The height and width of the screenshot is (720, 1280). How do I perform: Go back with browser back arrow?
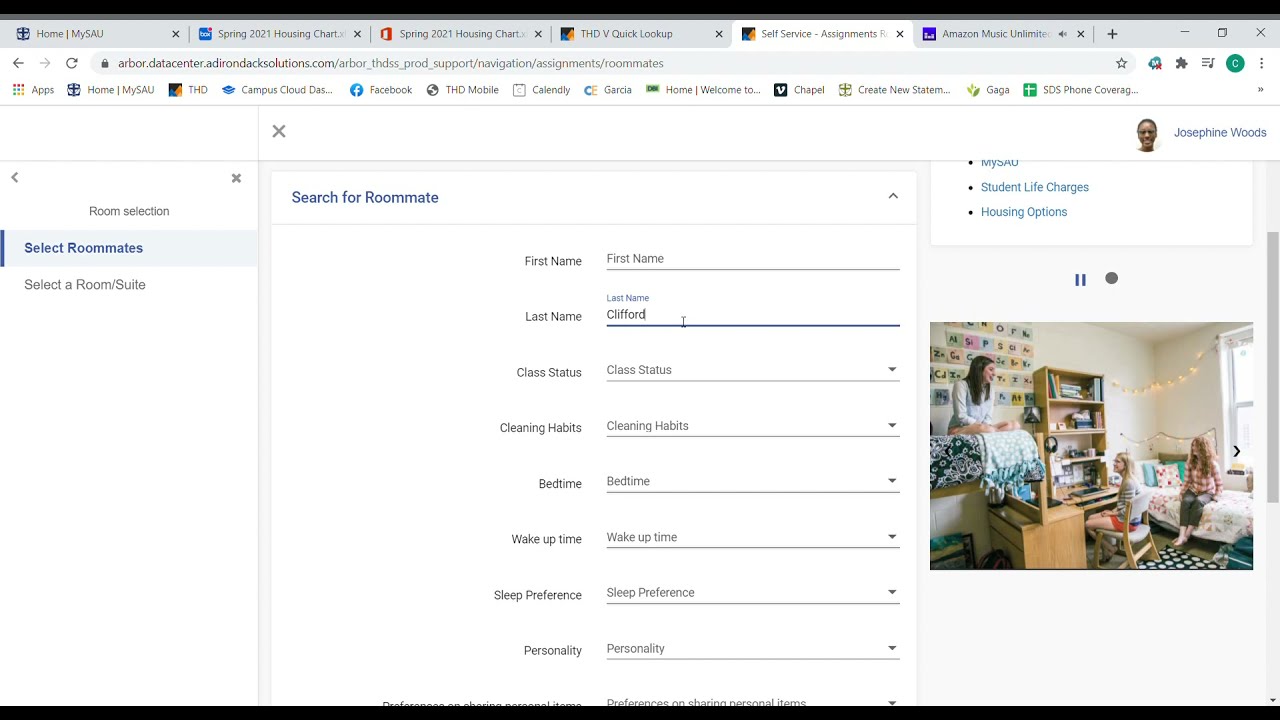[x=18, y=63]
